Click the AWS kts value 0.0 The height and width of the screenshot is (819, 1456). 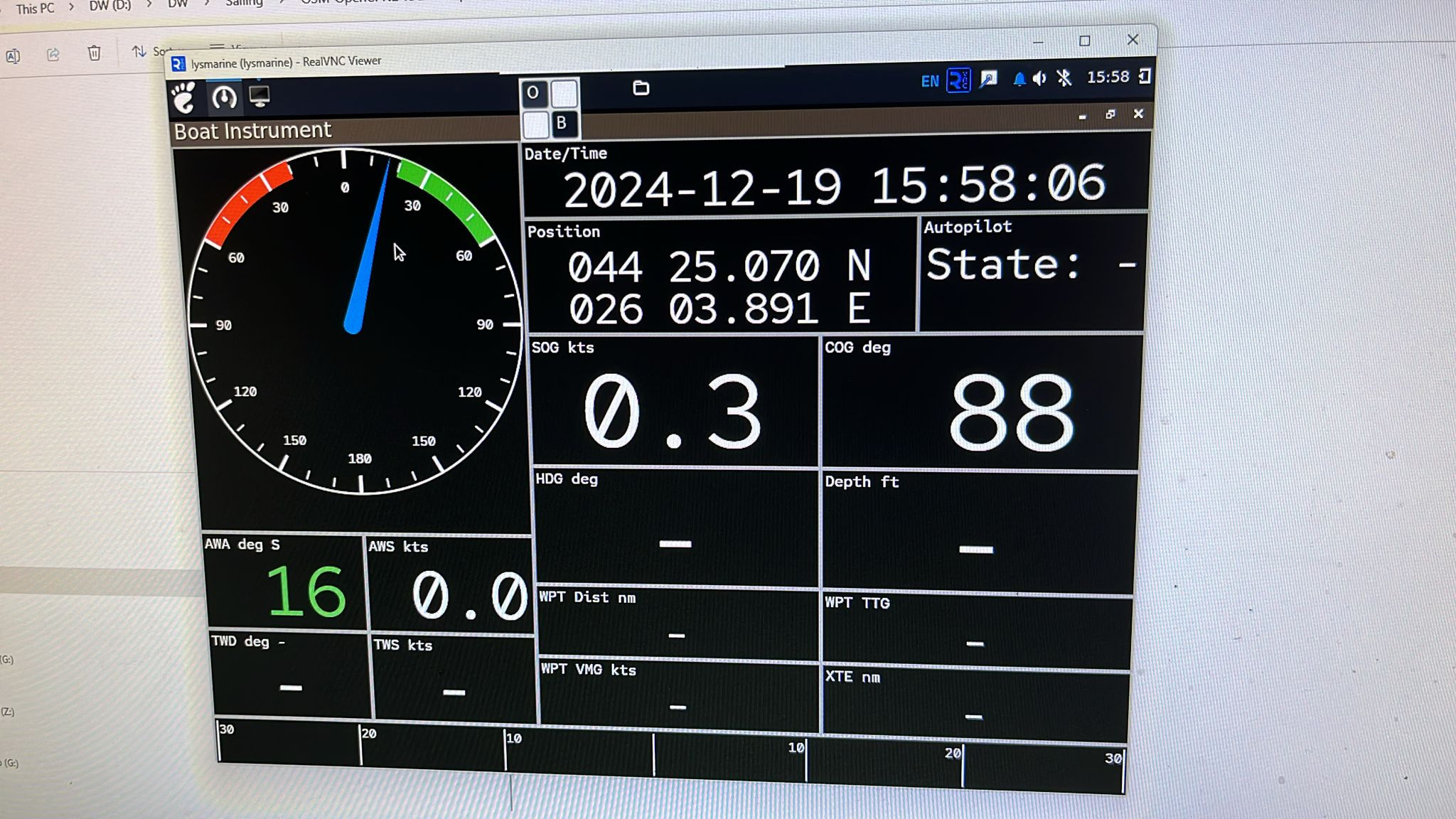[470, 596]
